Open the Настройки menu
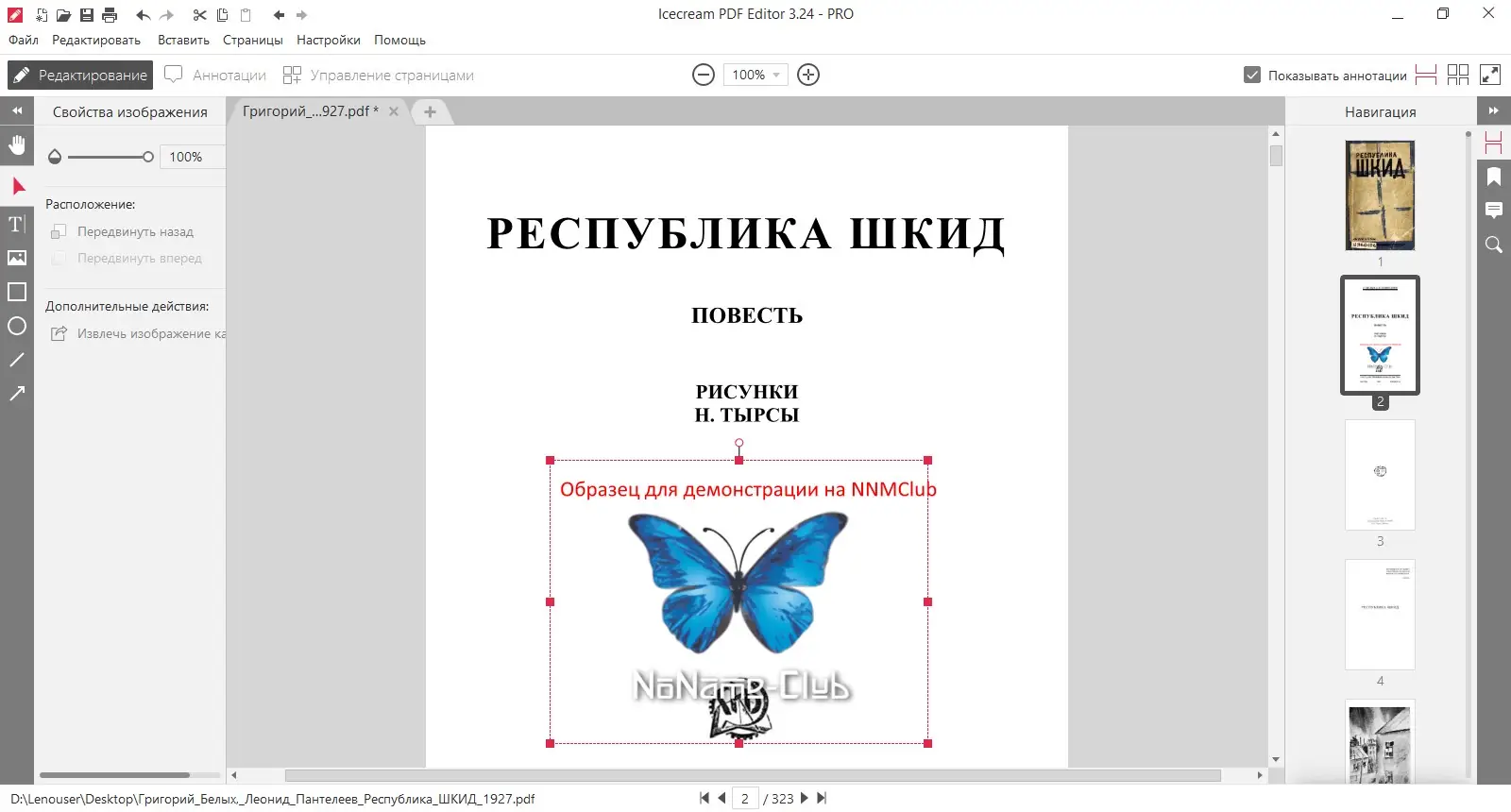The image size is (1511, 812). [x=329, y=40]
